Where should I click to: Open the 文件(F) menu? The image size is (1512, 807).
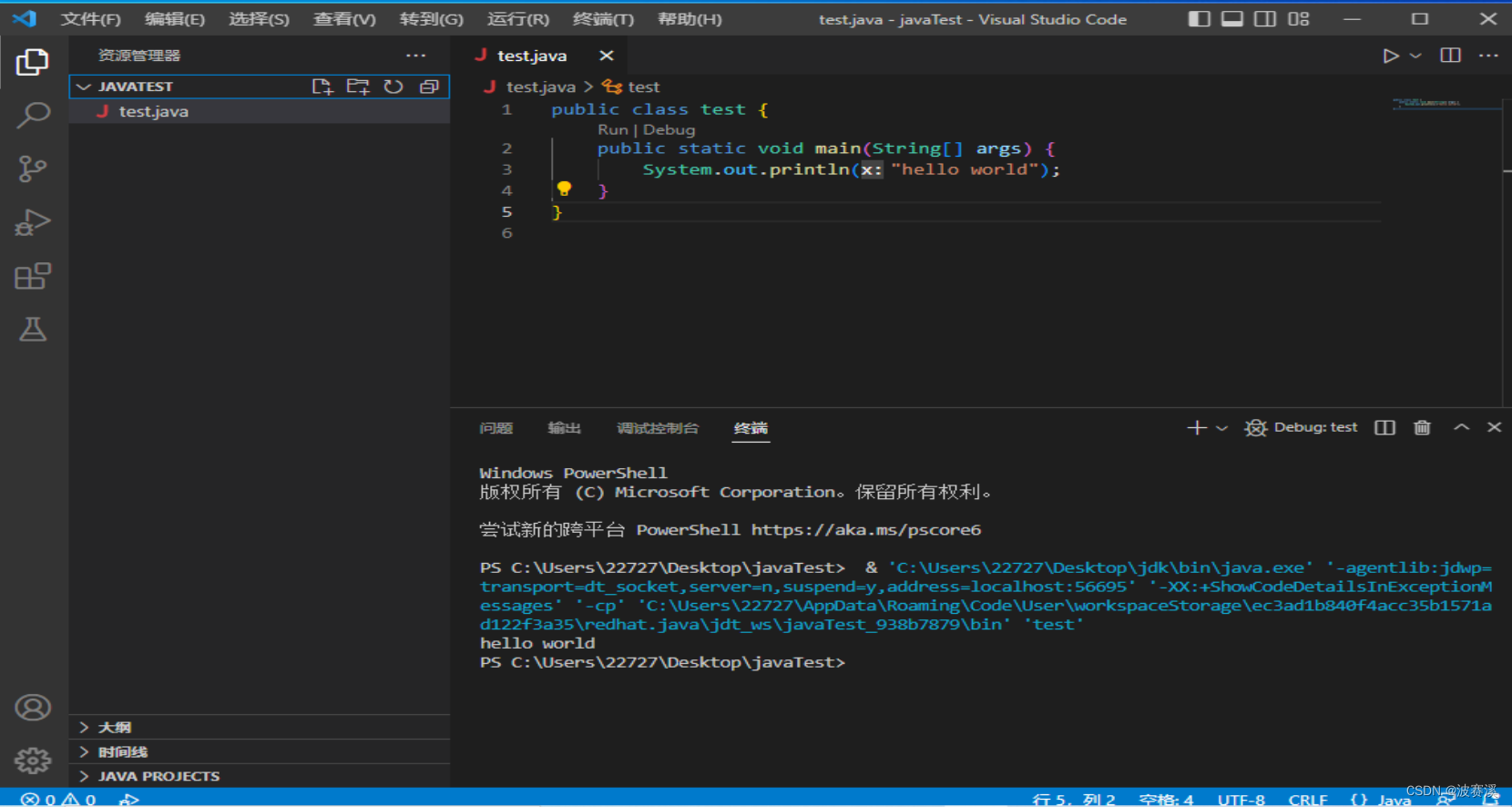coord(90,19)
